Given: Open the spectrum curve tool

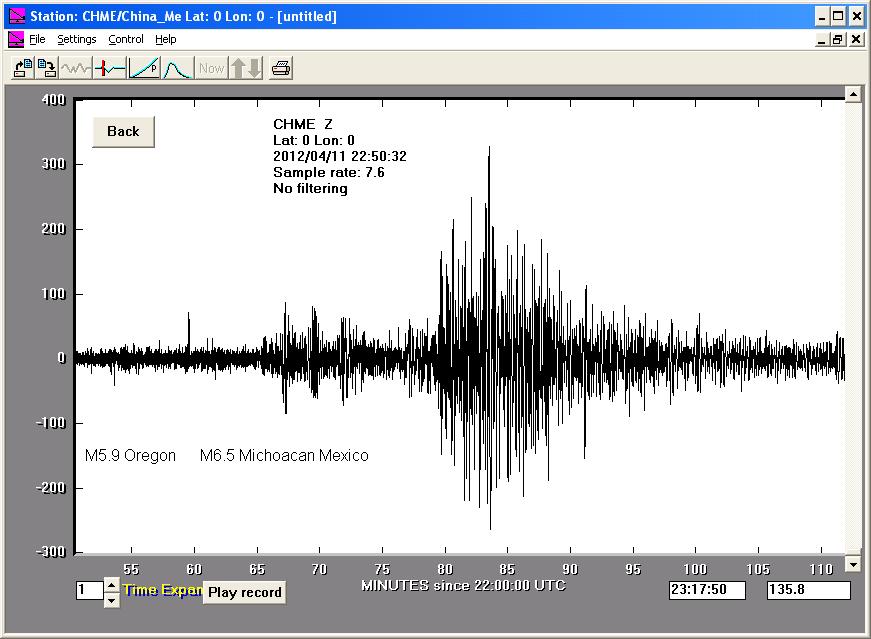Looking at the screenshot, I should [177, 68].
